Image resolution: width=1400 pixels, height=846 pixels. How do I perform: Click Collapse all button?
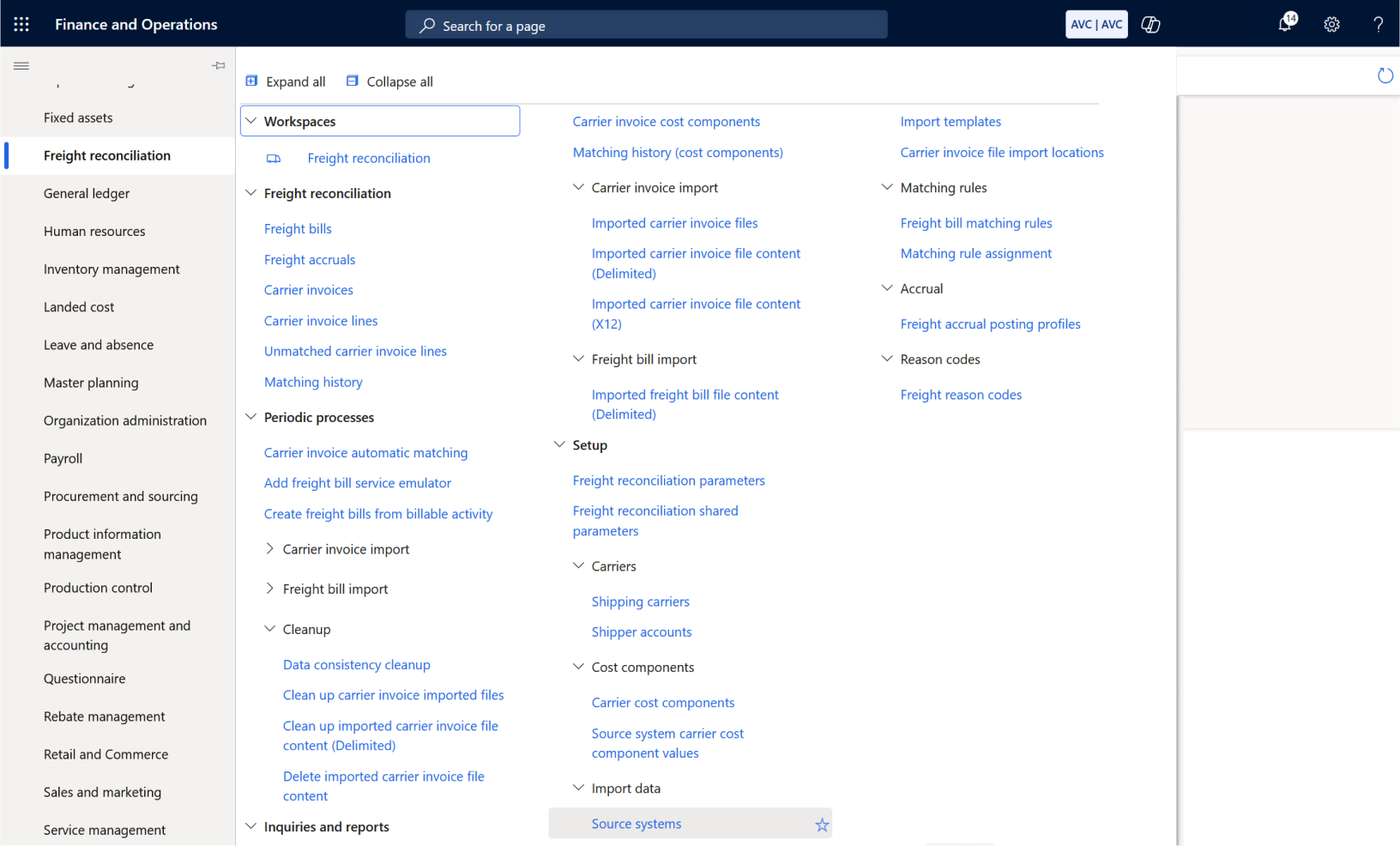tap(389, 82)
